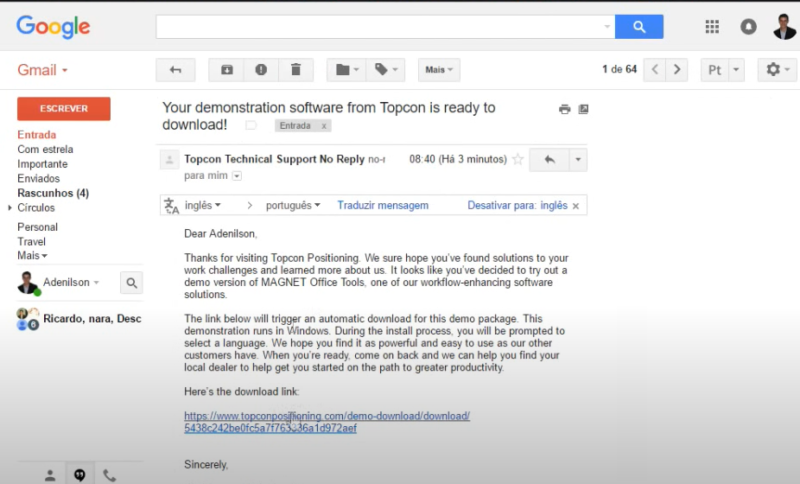800x484 pixels.
Task: Toggle importance marker beside the subject
Action: (251, 126)
